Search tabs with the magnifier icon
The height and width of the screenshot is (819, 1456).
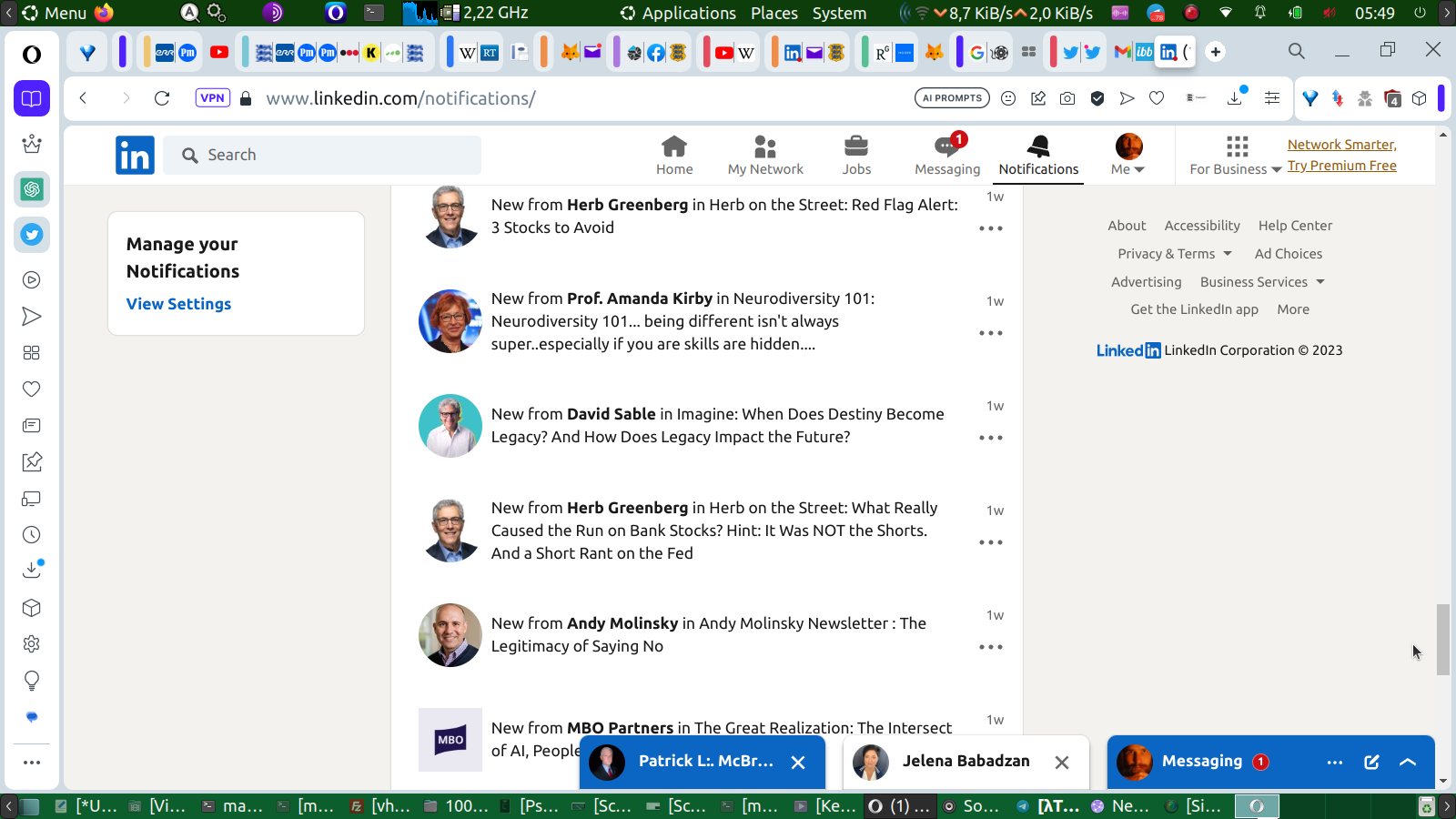point(1297,51)
